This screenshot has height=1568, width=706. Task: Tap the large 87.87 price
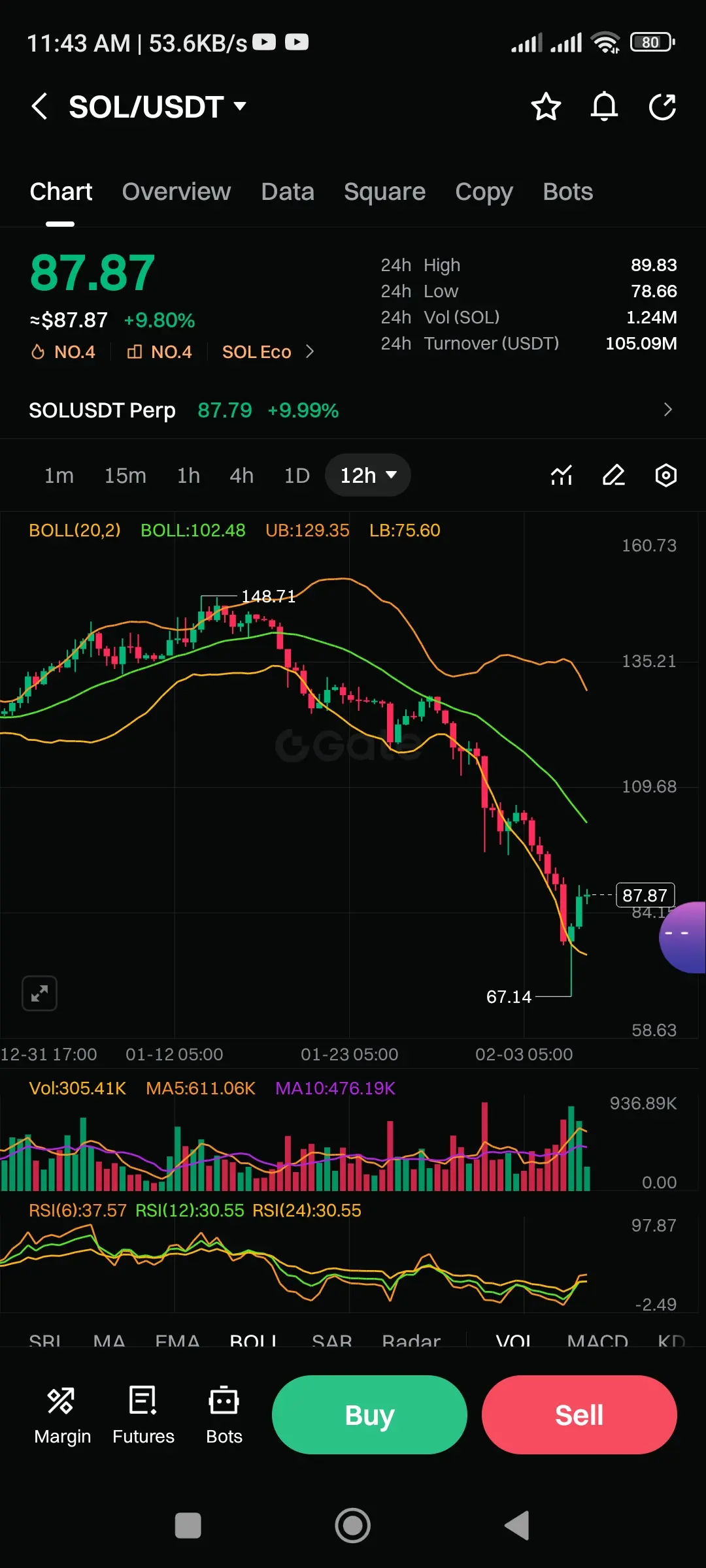point(93,273)
